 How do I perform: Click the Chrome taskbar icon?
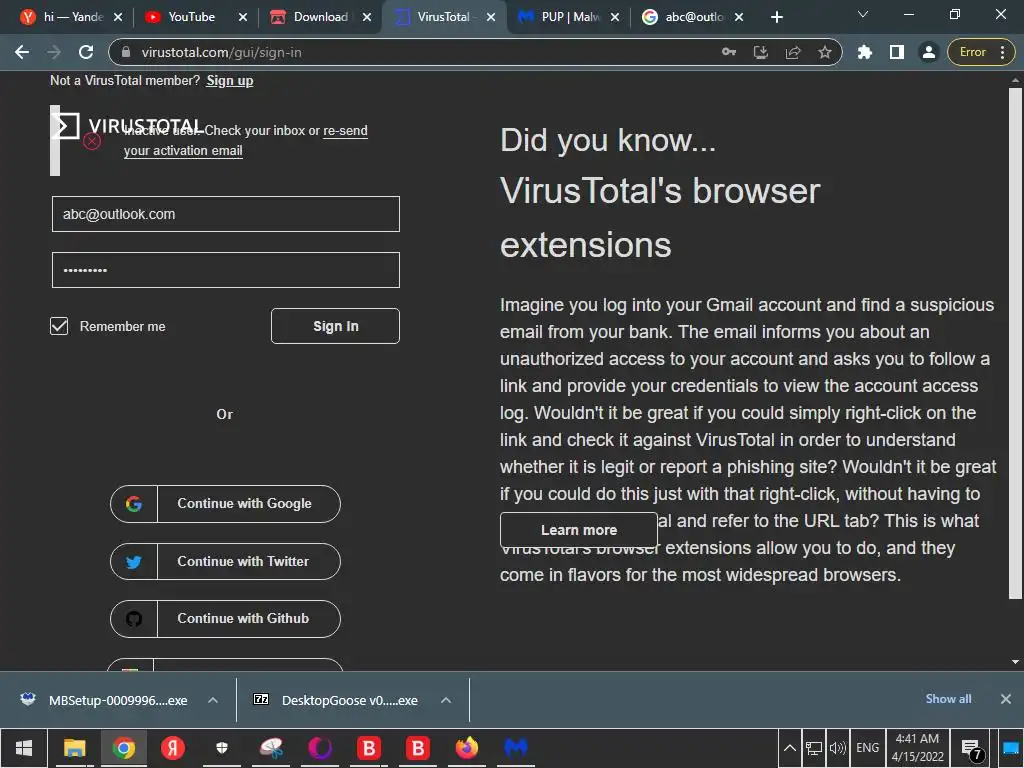[x=123, y=748]
